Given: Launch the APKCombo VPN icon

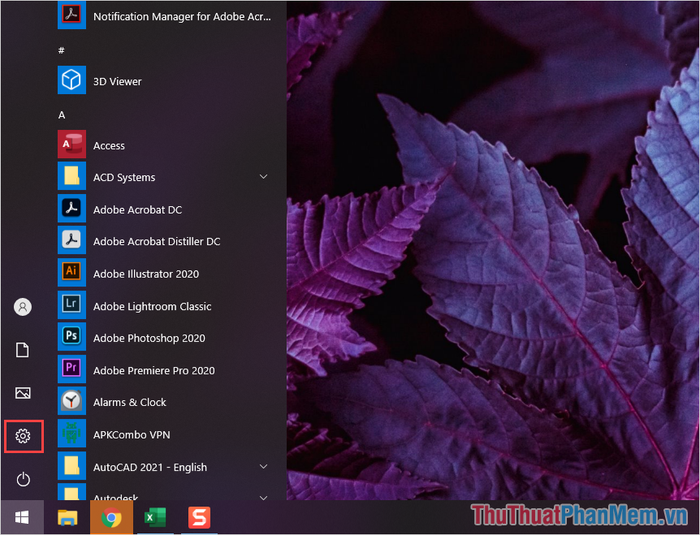Looking at the screenshot, I should [x=71, y=433].
